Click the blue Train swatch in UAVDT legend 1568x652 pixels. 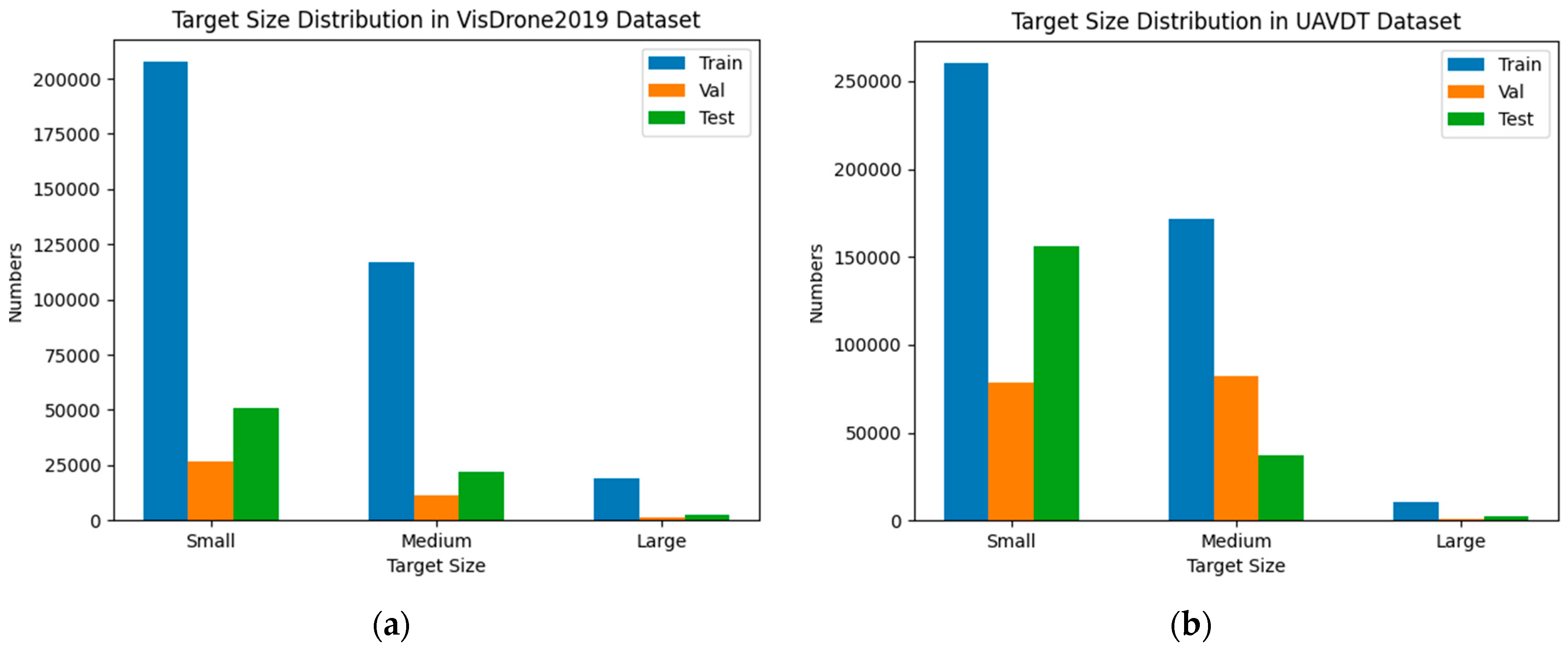tap(1466, 64)
